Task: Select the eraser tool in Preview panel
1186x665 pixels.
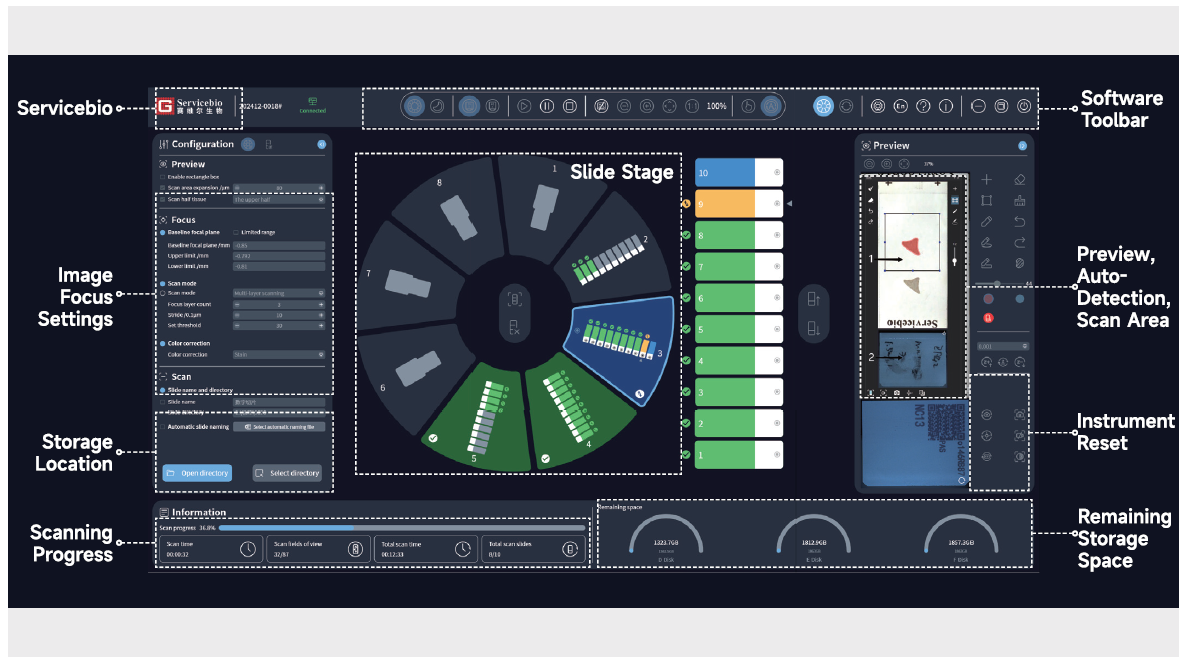Action: pos(1020,180)
